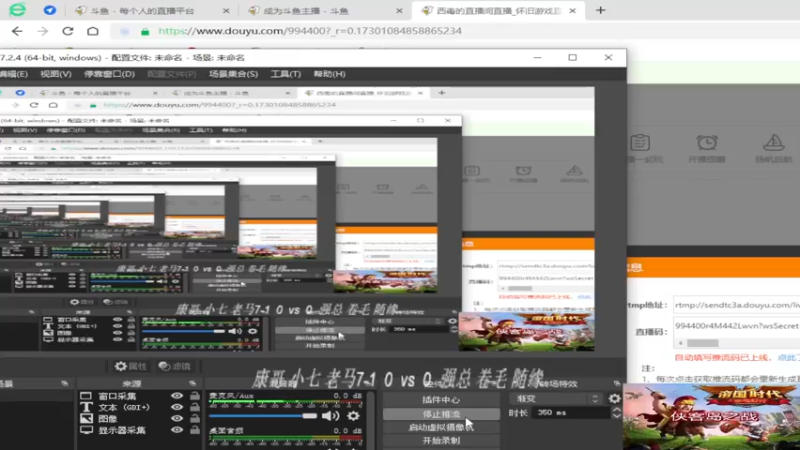Screen dimensions: 800x450
Task: Toggle lock on 显示器采集 source
Action: [x=194, y=430]
